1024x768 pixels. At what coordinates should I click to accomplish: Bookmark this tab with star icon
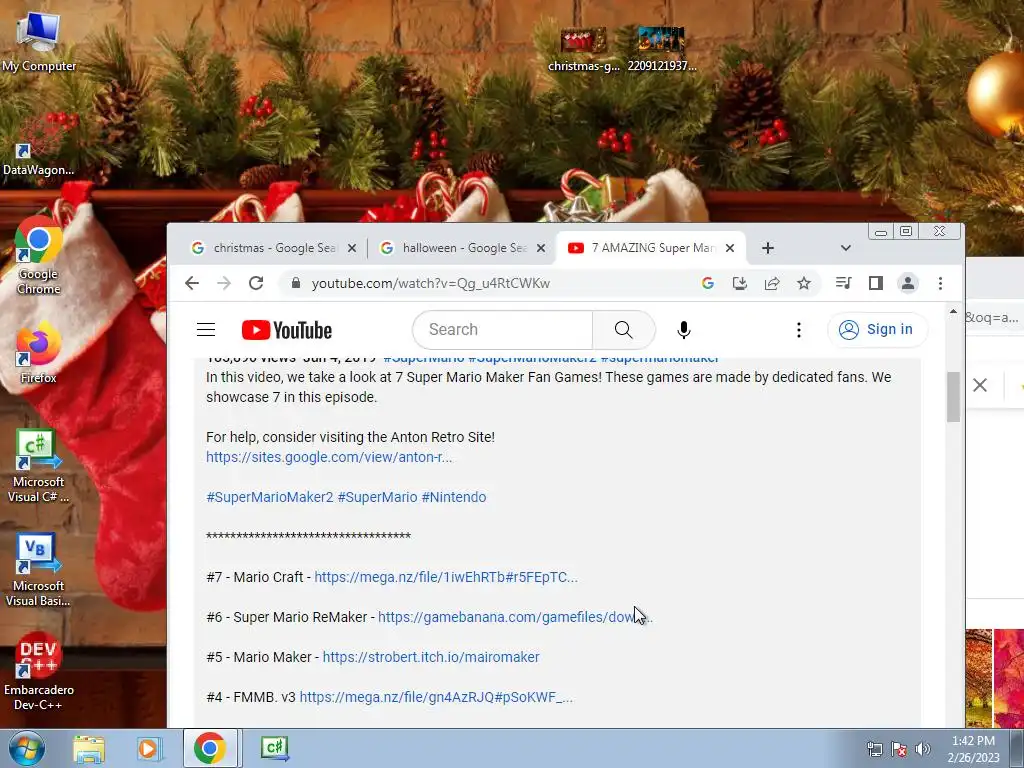coord(804,283)
